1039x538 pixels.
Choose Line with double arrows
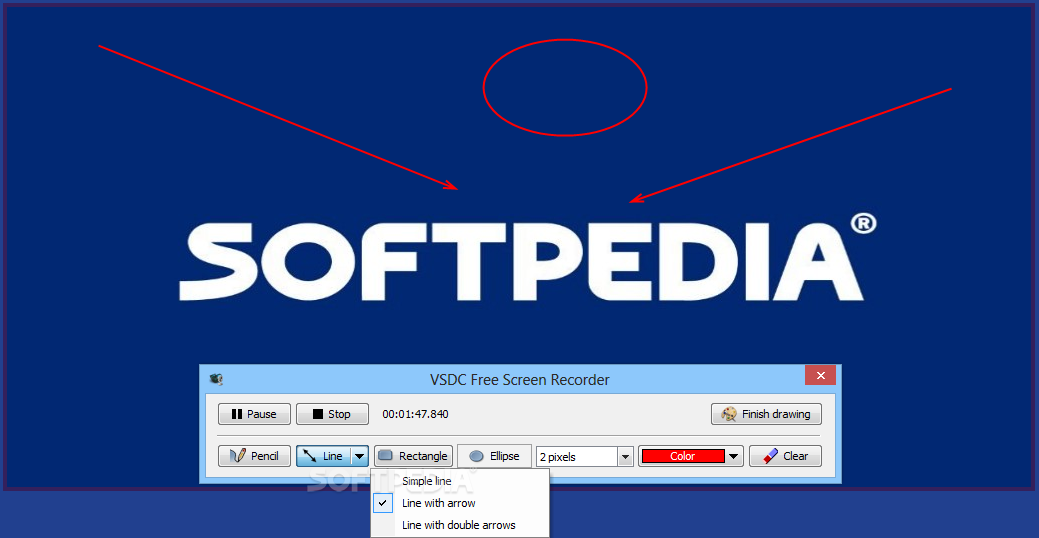(460, 525)
